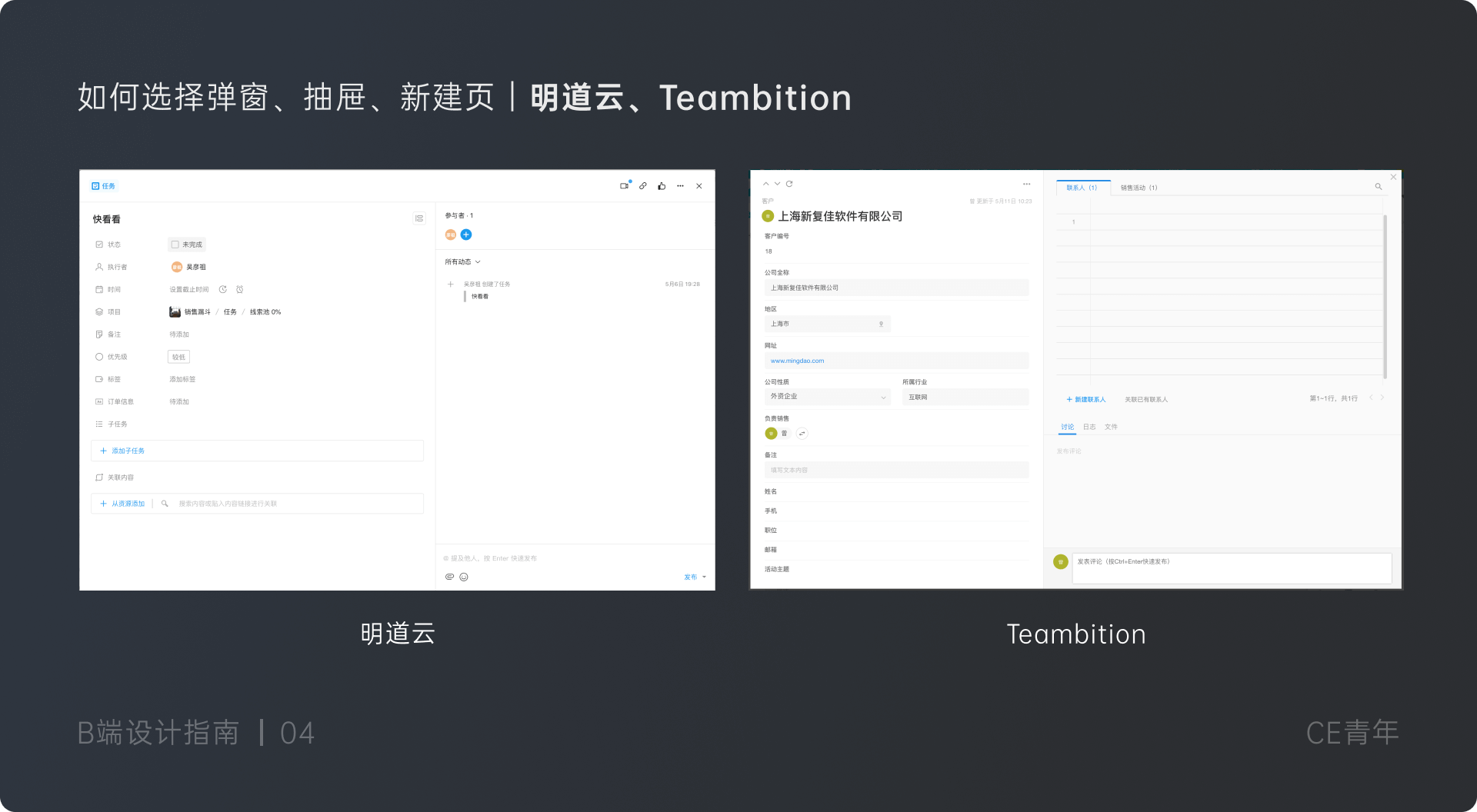
Task: Switch to the 讨论 tab
Action: 1068,427
